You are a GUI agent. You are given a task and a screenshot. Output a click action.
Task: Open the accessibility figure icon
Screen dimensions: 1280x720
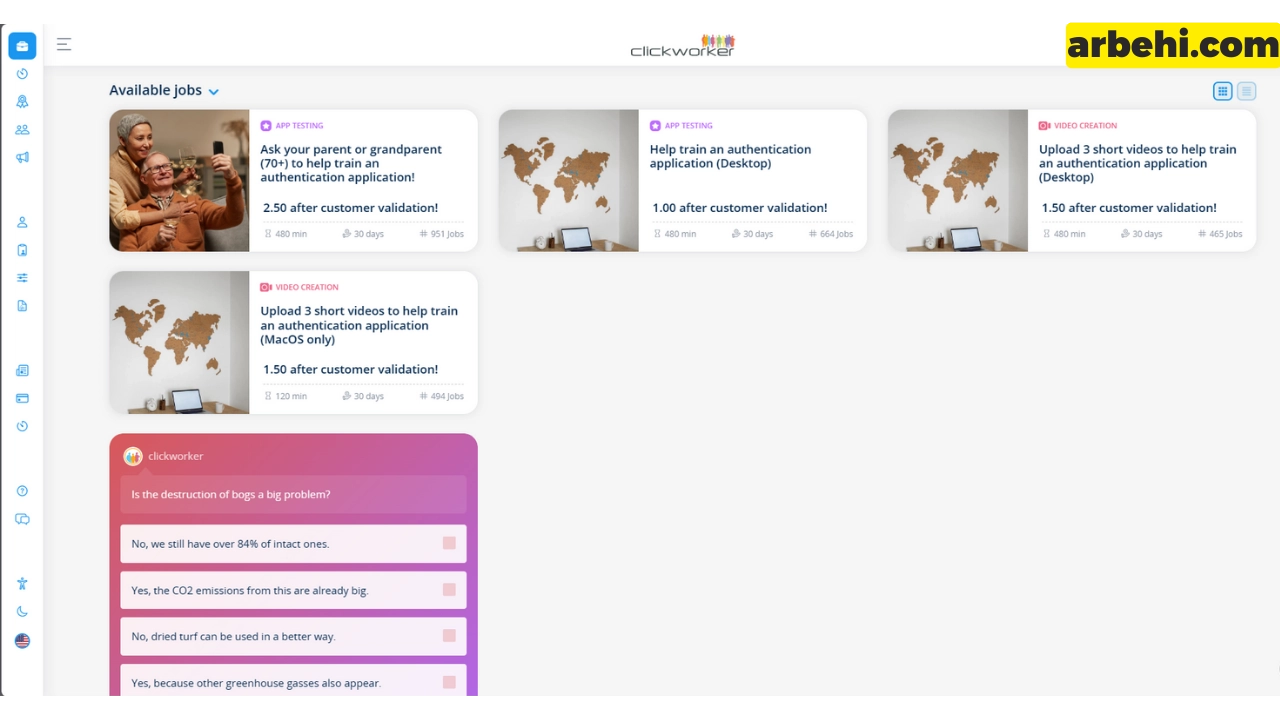[x=22, y=584]
